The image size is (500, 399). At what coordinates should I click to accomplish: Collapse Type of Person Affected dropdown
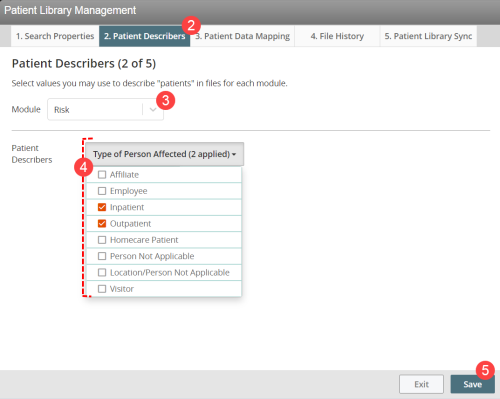165,154
